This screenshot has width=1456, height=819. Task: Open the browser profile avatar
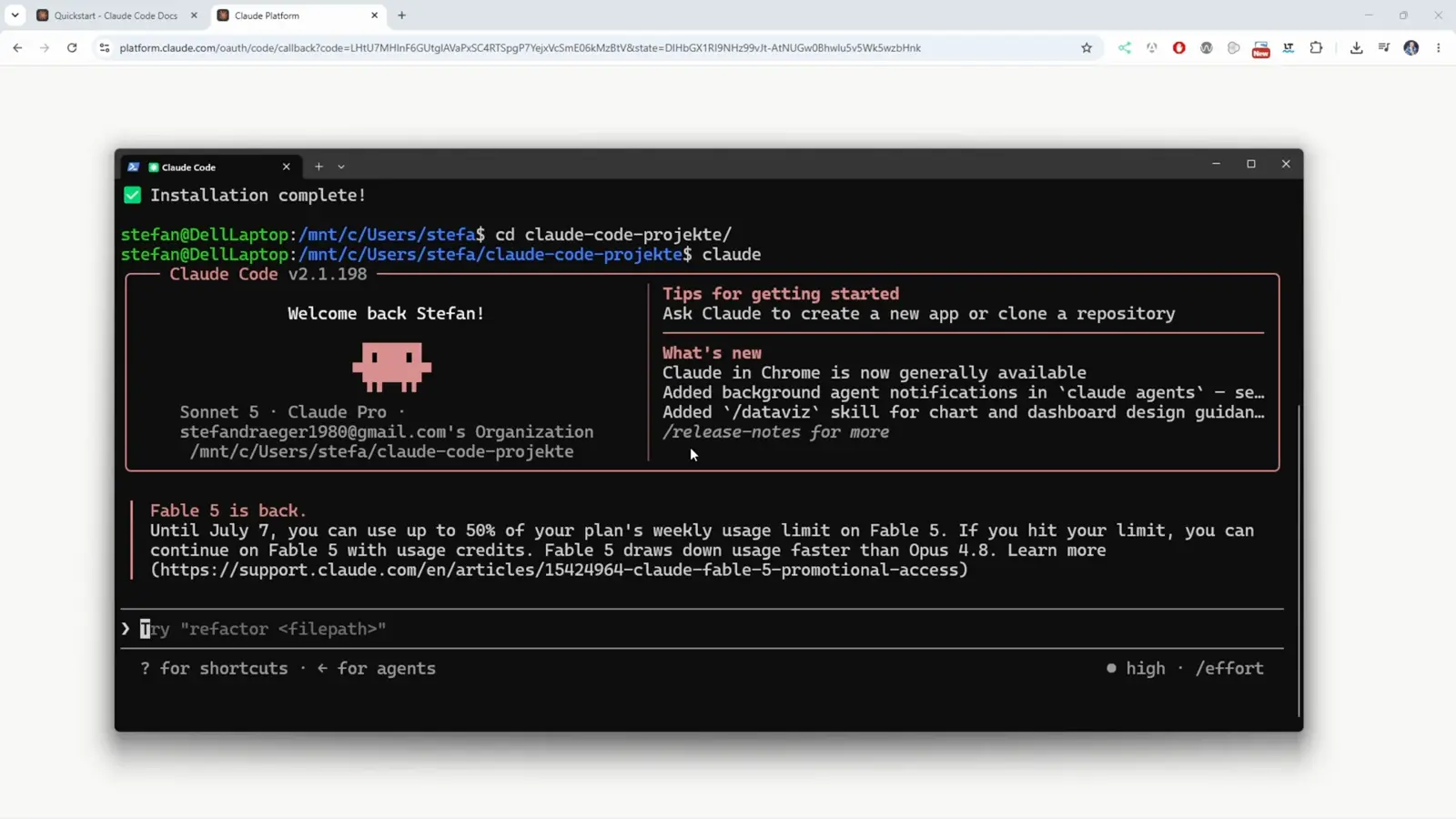point(1411,48)
